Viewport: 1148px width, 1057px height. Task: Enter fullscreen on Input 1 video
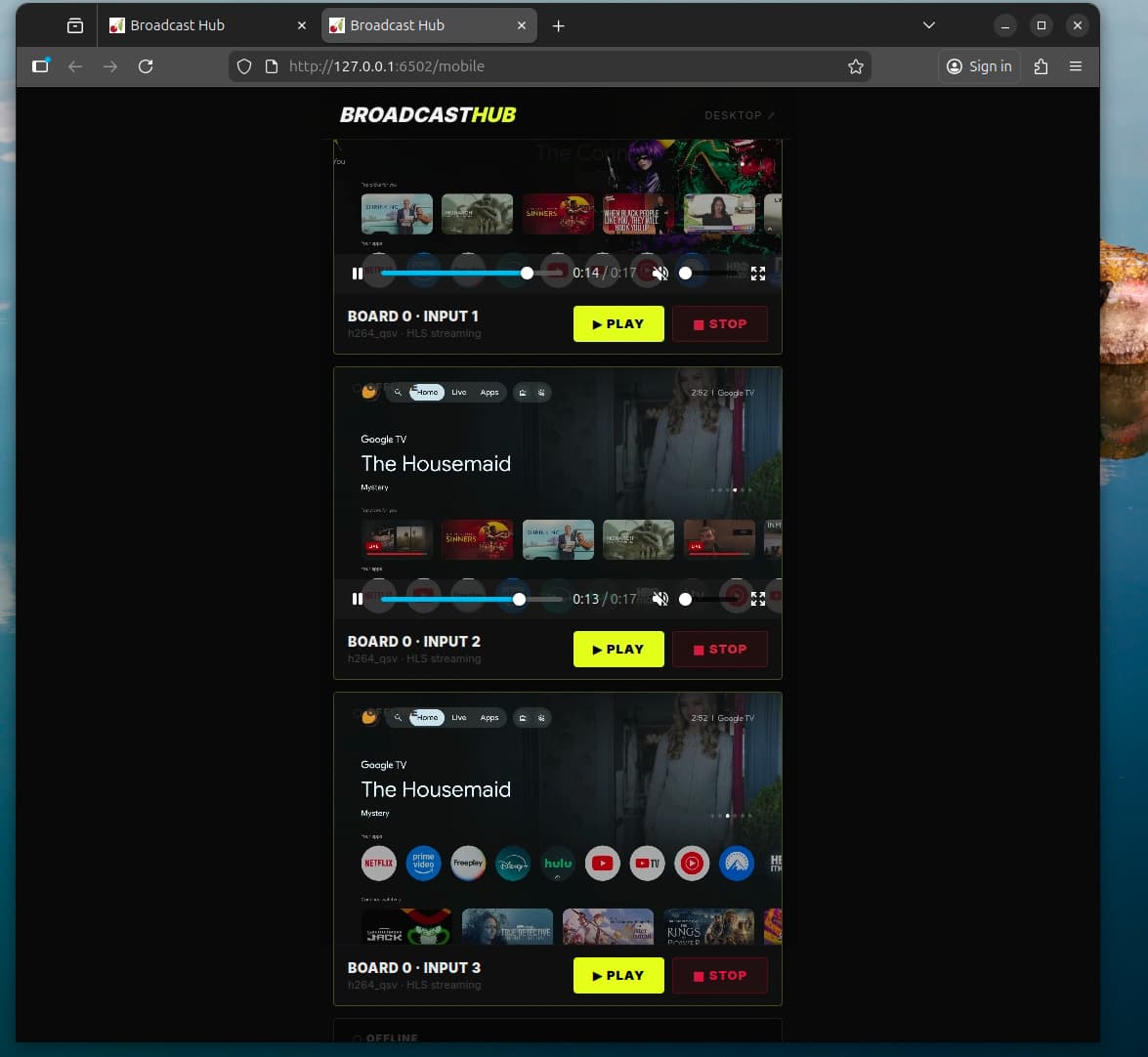[x=758, y=274]
